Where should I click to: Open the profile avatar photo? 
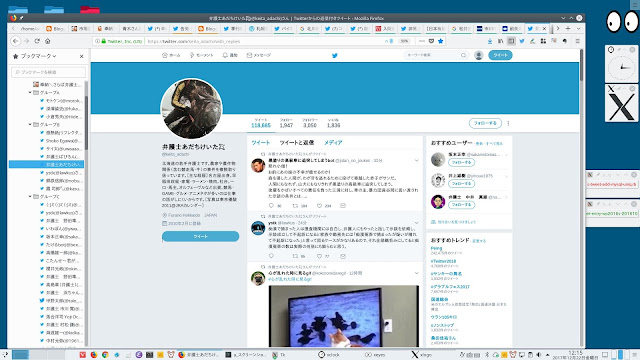coord(191,109)
